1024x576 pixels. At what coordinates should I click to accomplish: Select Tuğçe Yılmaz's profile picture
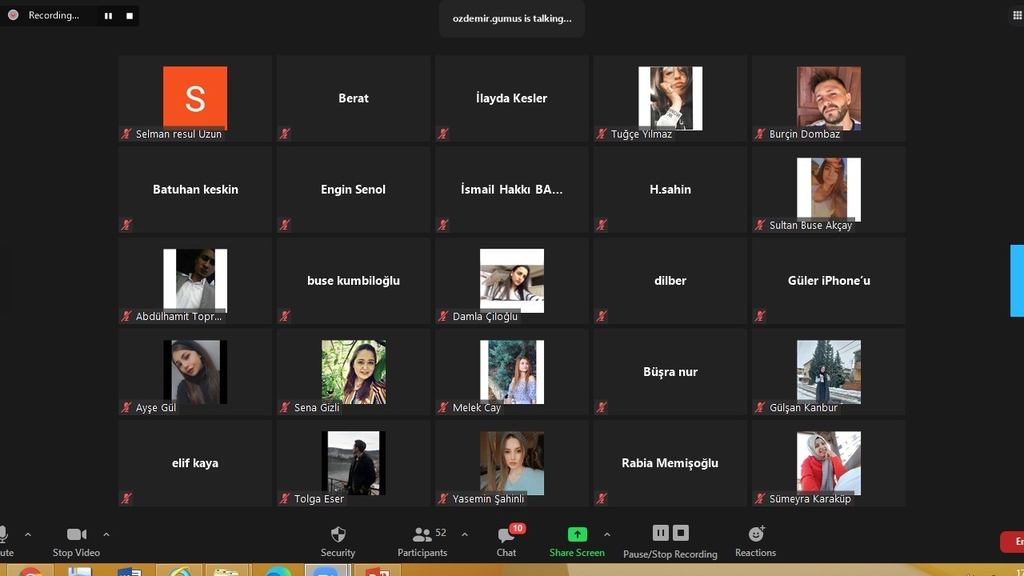point(670,98)
